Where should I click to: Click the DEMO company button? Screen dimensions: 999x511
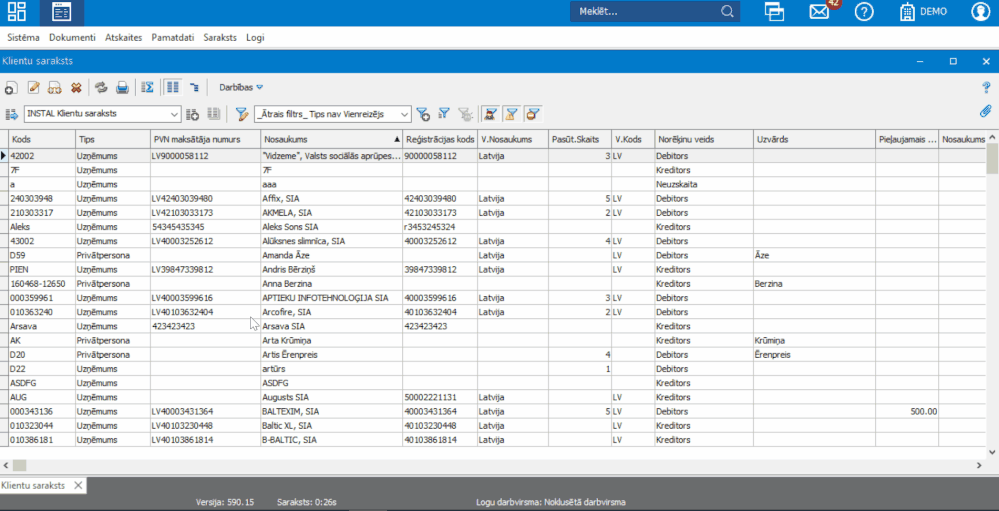[x=923, y=12]
